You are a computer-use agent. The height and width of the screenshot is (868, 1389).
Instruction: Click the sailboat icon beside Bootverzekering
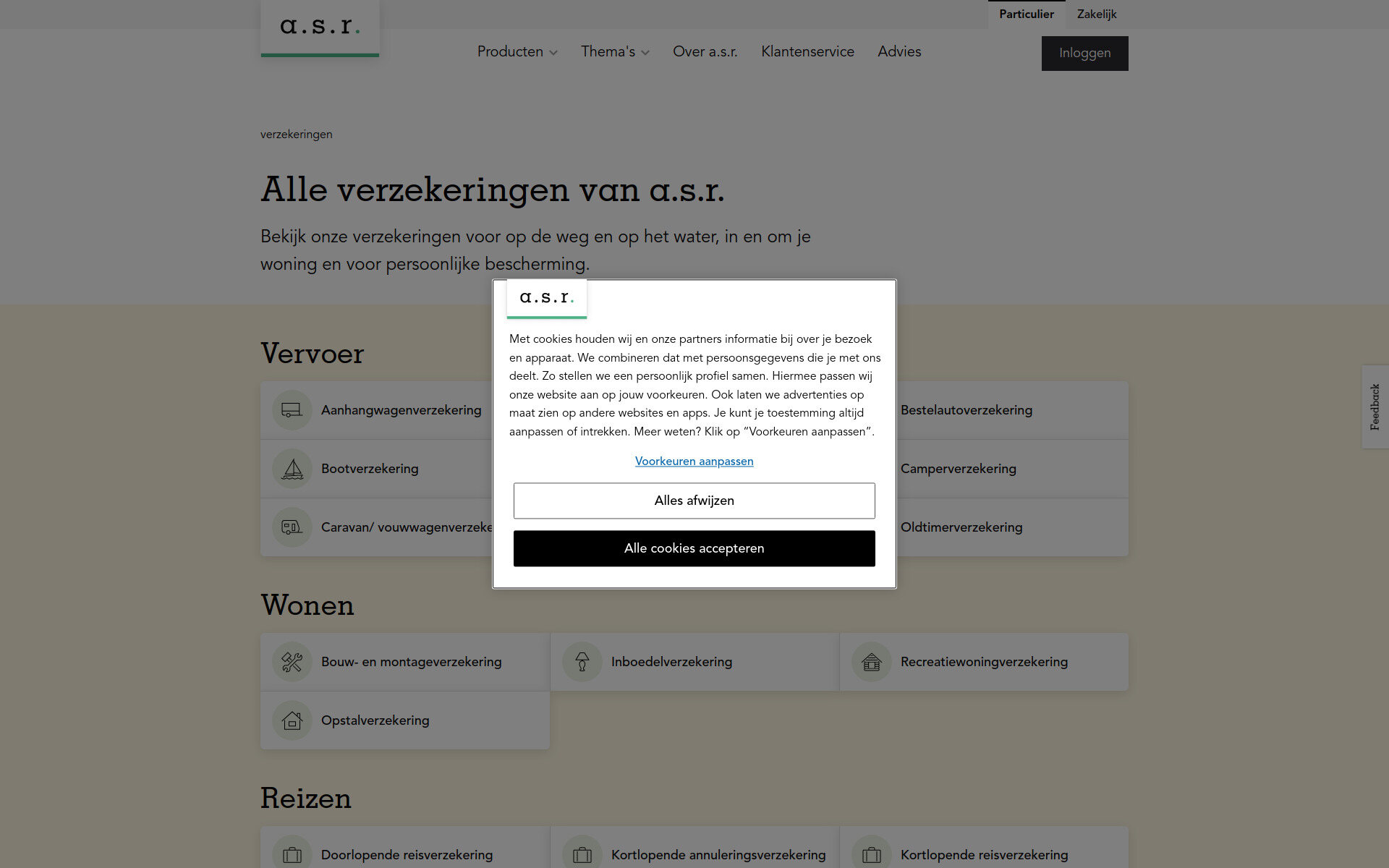pyautogui.click(x=292, y=469)
